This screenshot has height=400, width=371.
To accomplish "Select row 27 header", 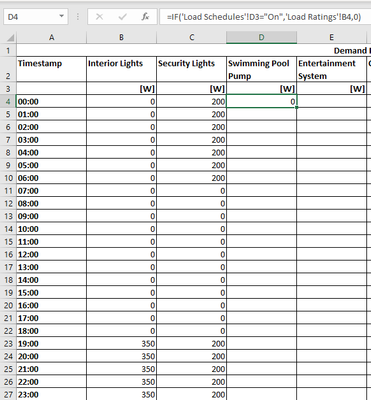I will [x=8, y=395].
